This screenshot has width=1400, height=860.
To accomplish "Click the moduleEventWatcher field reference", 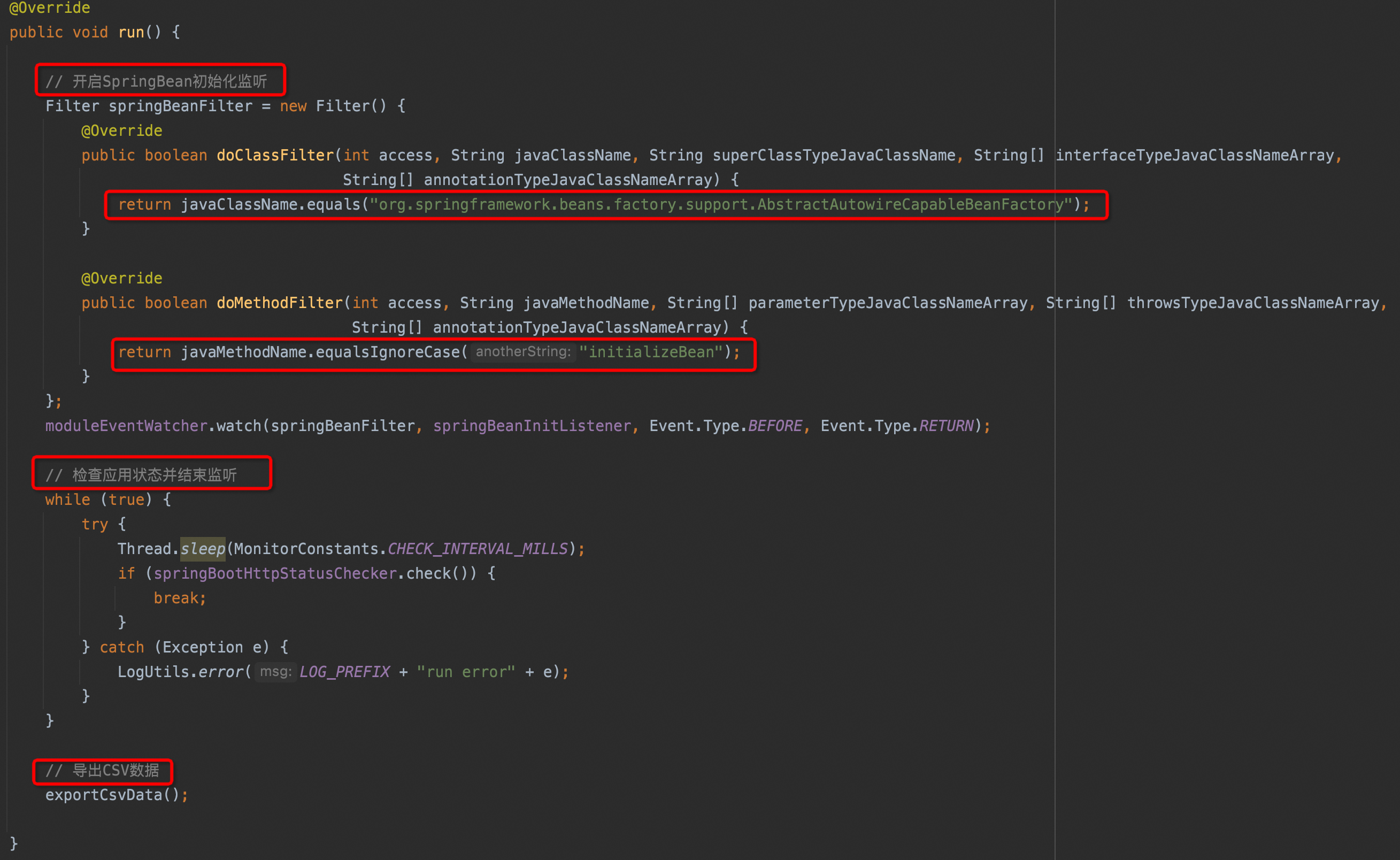I will (x=126, y=426).
